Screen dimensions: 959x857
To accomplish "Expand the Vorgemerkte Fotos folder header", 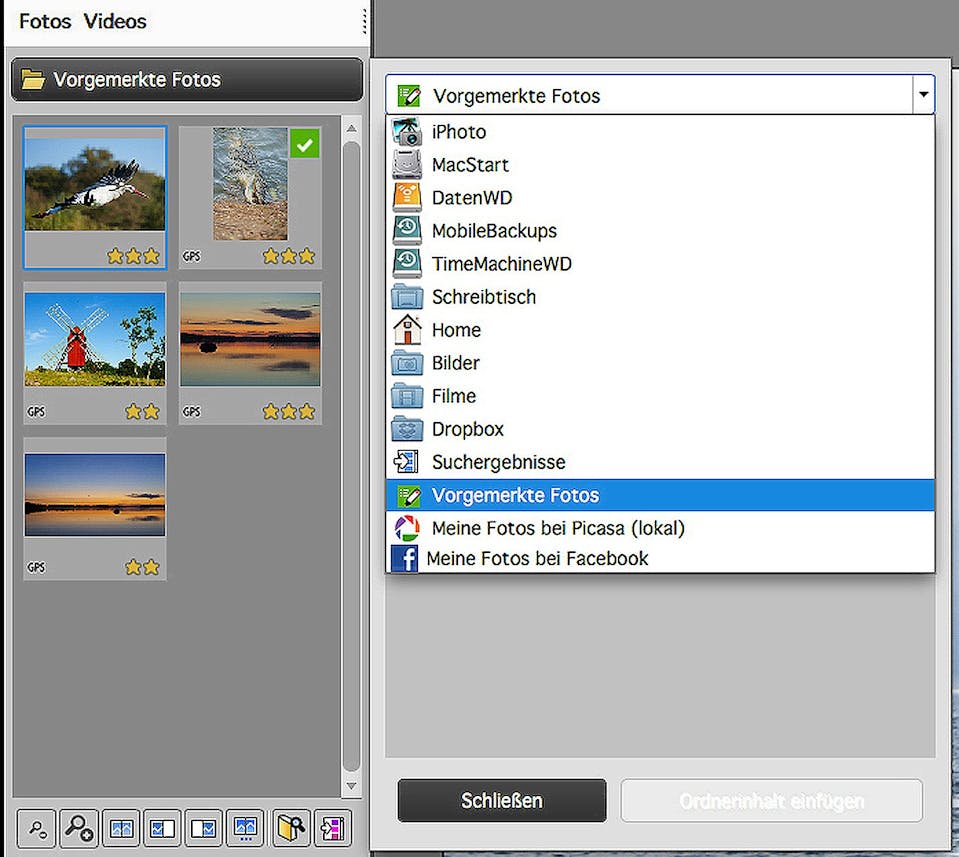I will (x=187, y=80).
